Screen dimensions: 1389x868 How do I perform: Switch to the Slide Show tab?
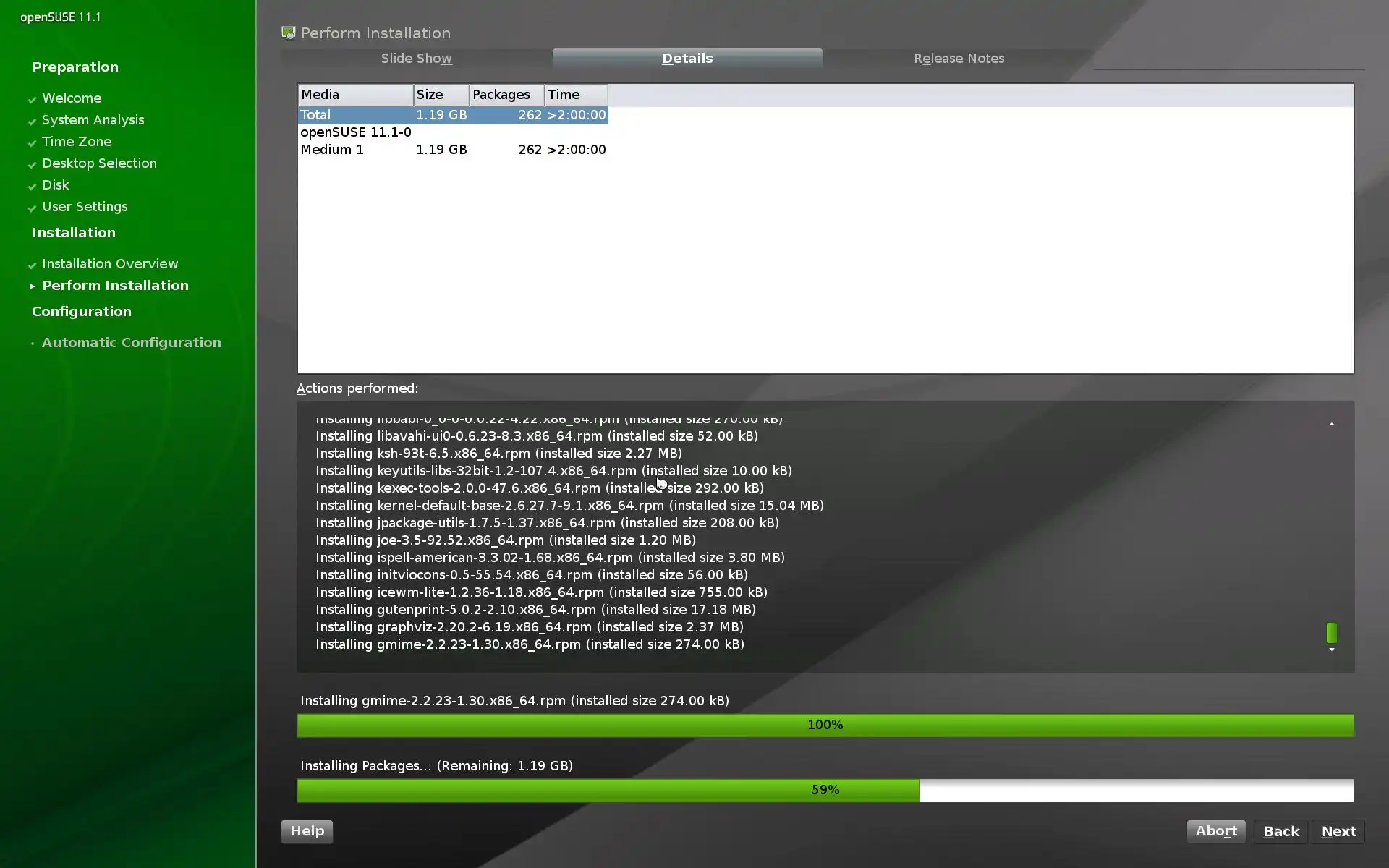click(x=416, y=59)
